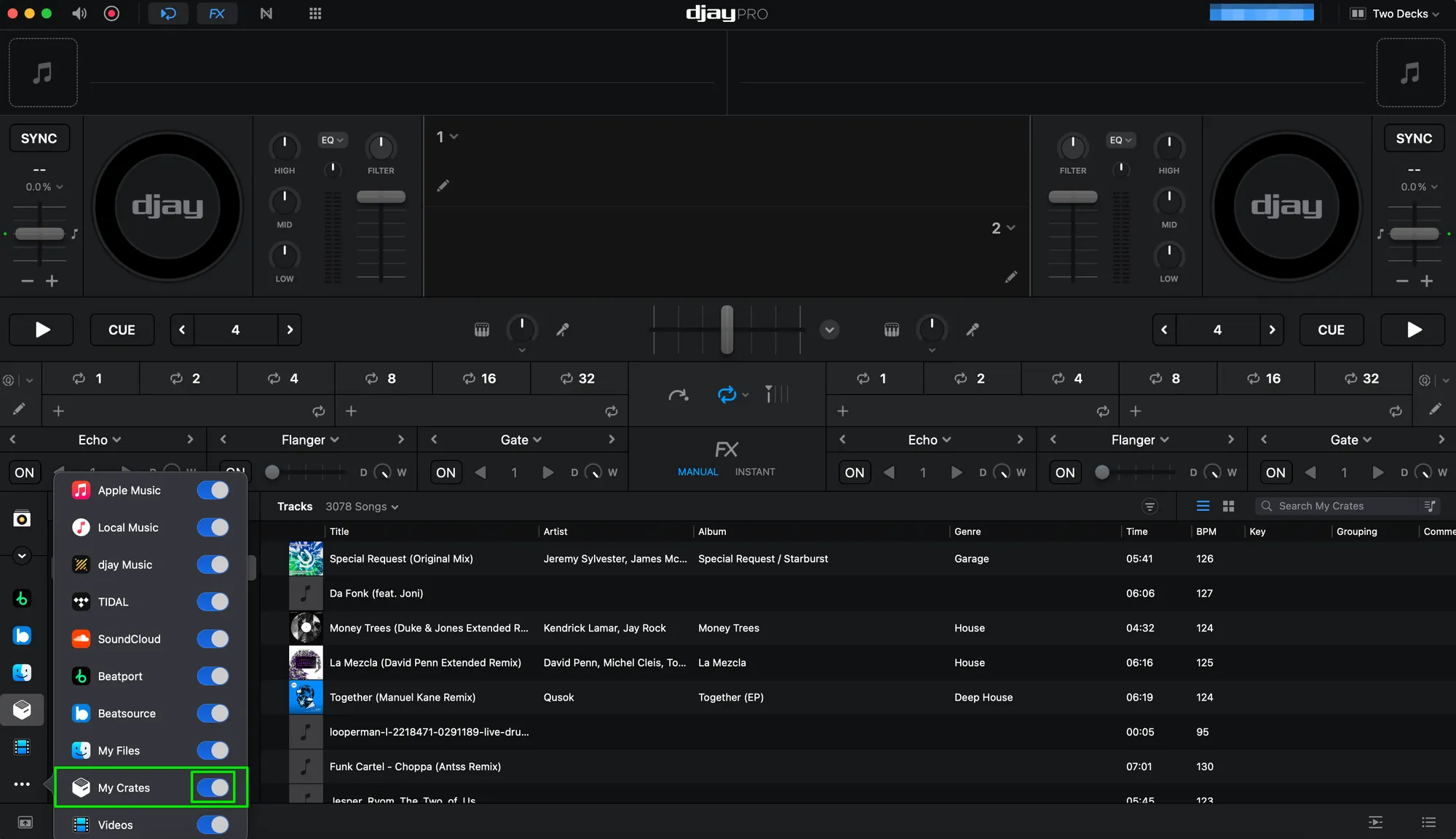Disable the Apple Music source toggle

213,490
